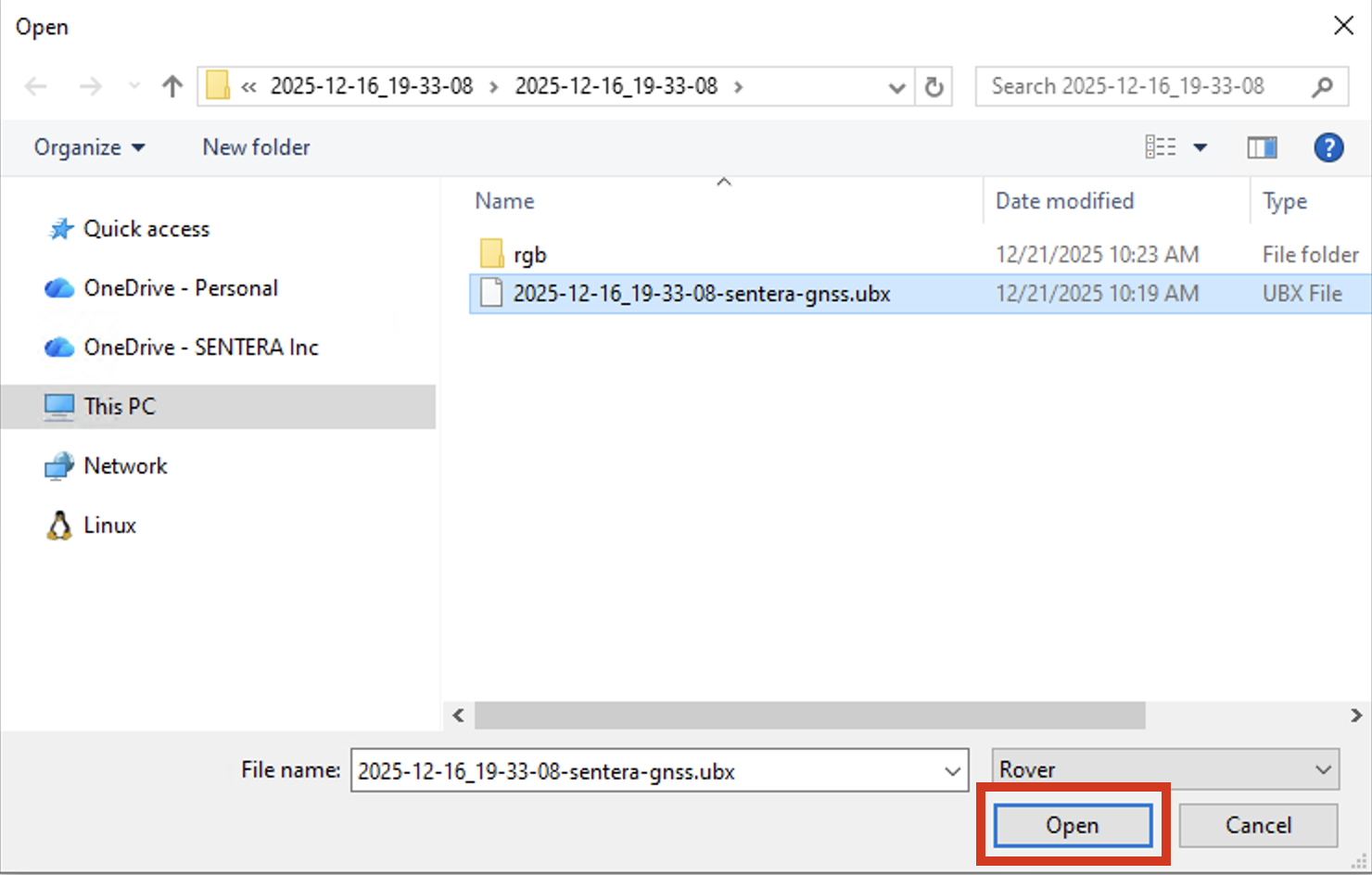Refresh the current folder listing
The width and height of the screenshot is (1372, 875).
(934, 87)
